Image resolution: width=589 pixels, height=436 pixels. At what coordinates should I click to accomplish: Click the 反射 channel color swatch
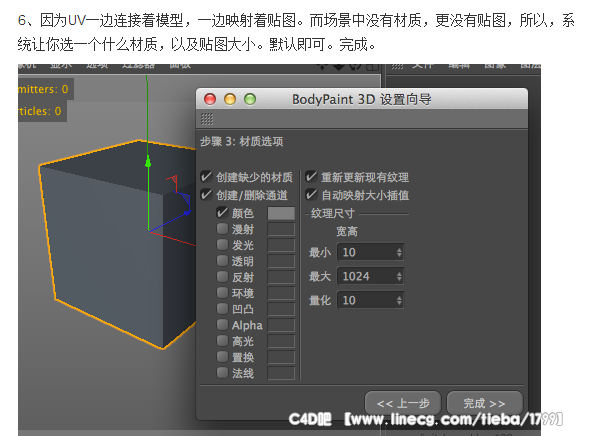coord(281,277)
